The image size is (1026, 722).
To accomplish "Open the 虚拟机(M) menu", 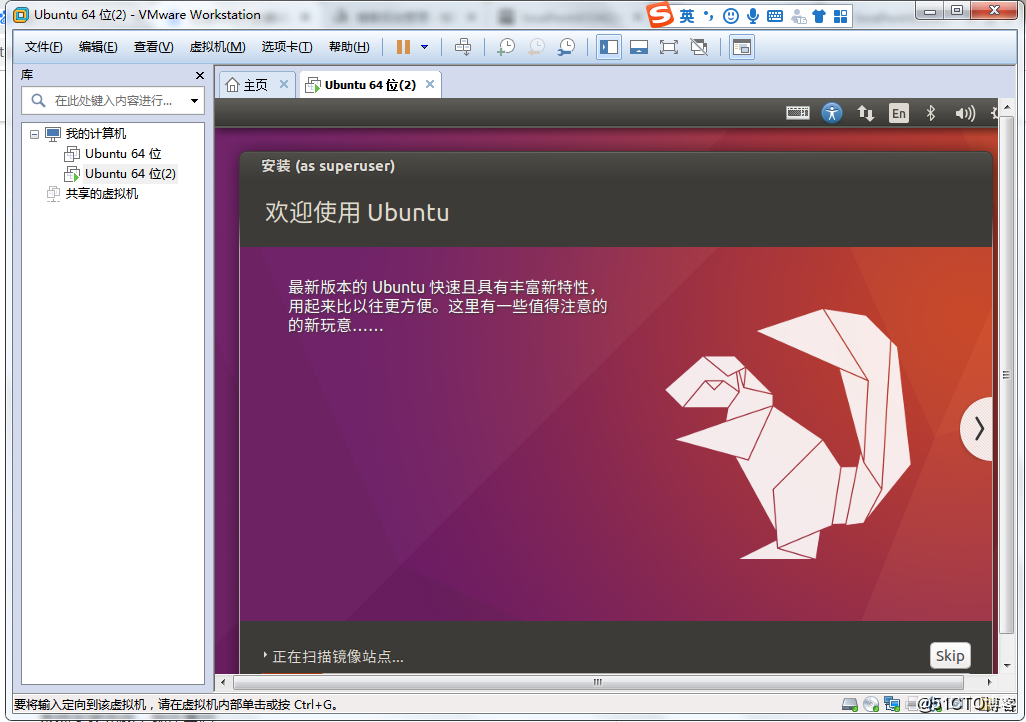I will (217, 47).
